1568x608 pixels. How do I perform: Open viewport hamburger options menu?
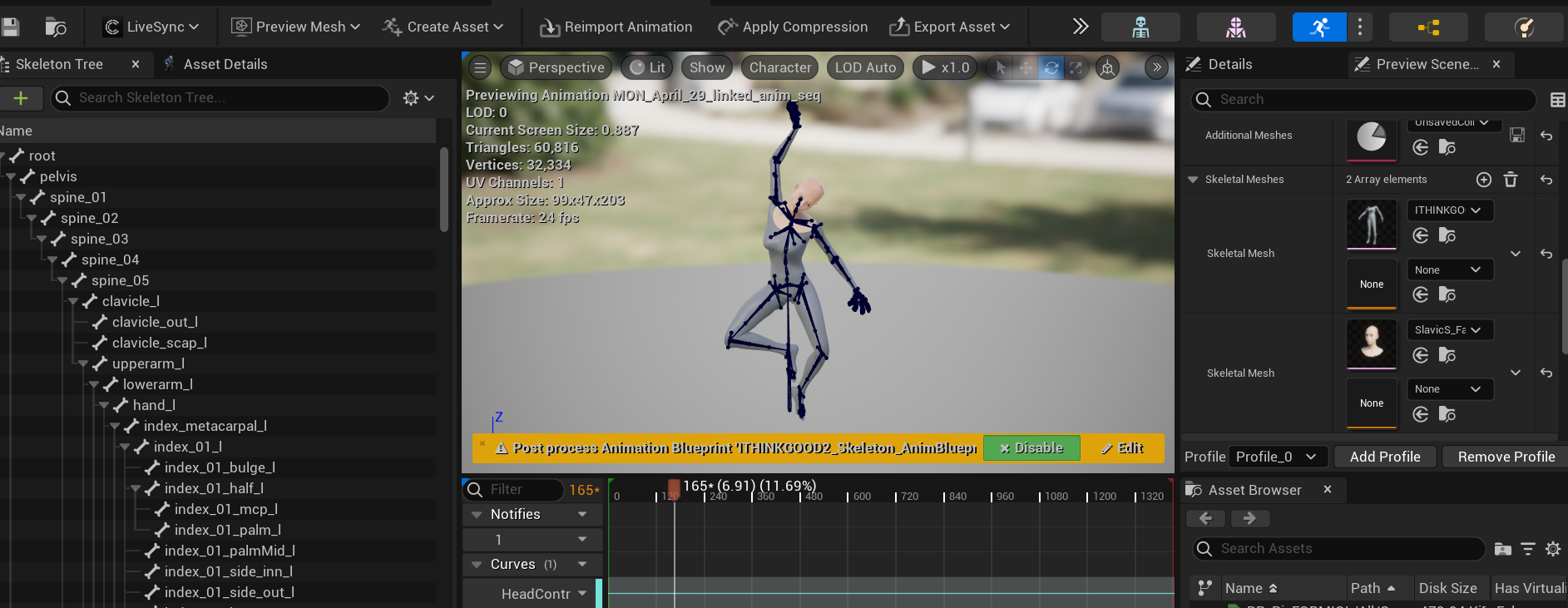point(480,67)
